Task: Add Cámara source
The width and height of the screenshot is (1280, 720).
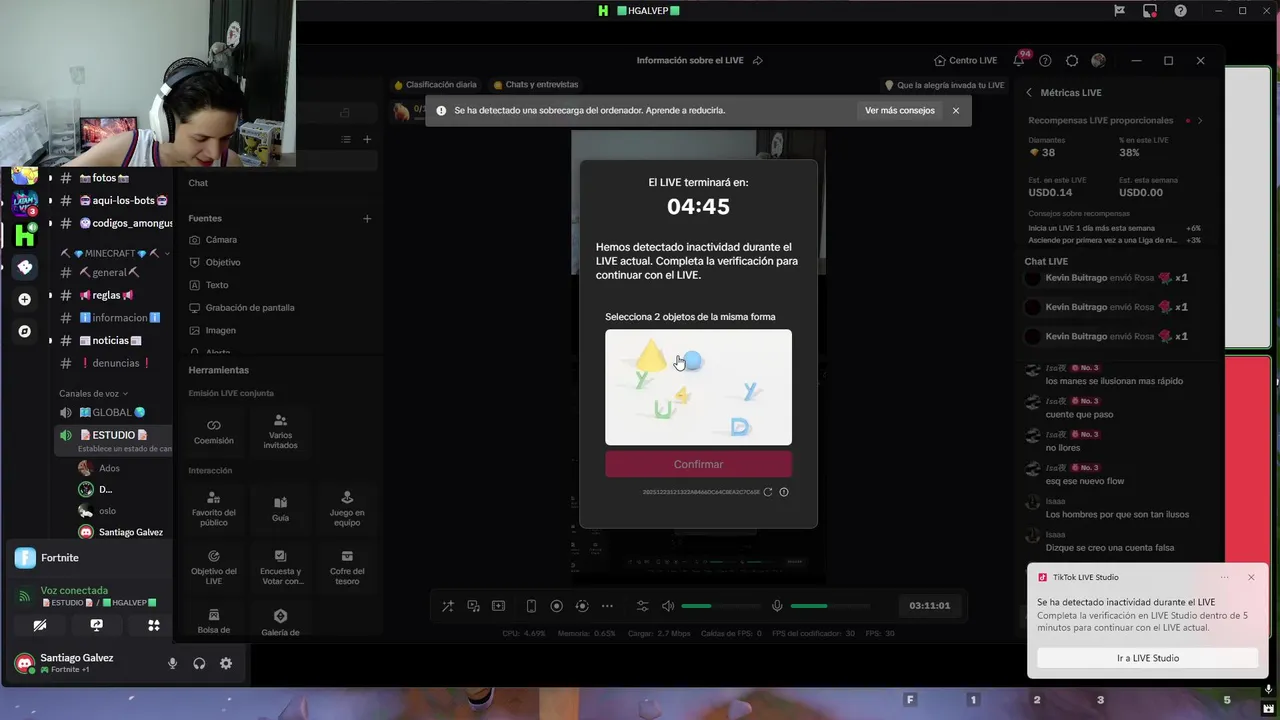Action: (213, 240)
